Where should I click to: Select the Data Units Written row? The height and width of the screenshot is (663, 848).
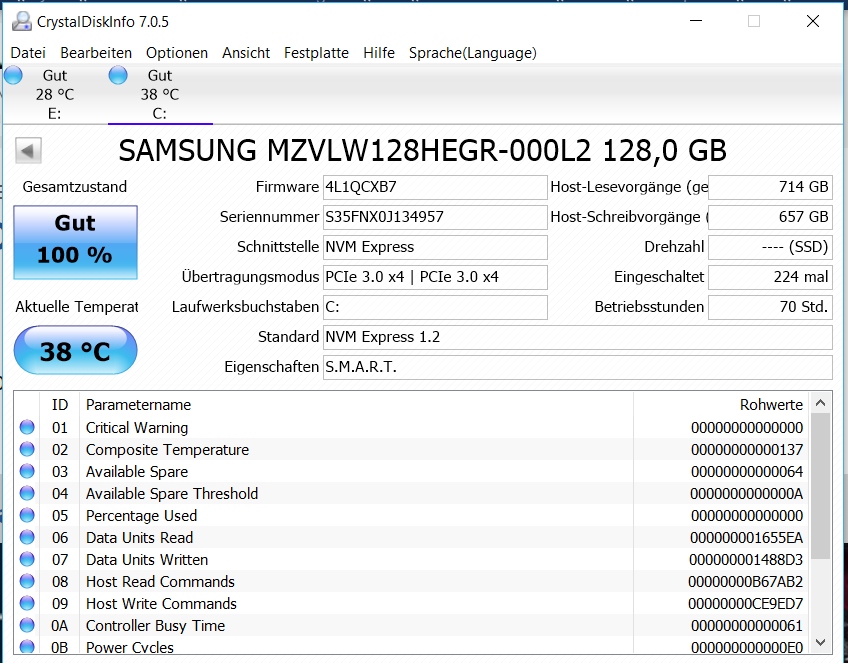point(412,560)
